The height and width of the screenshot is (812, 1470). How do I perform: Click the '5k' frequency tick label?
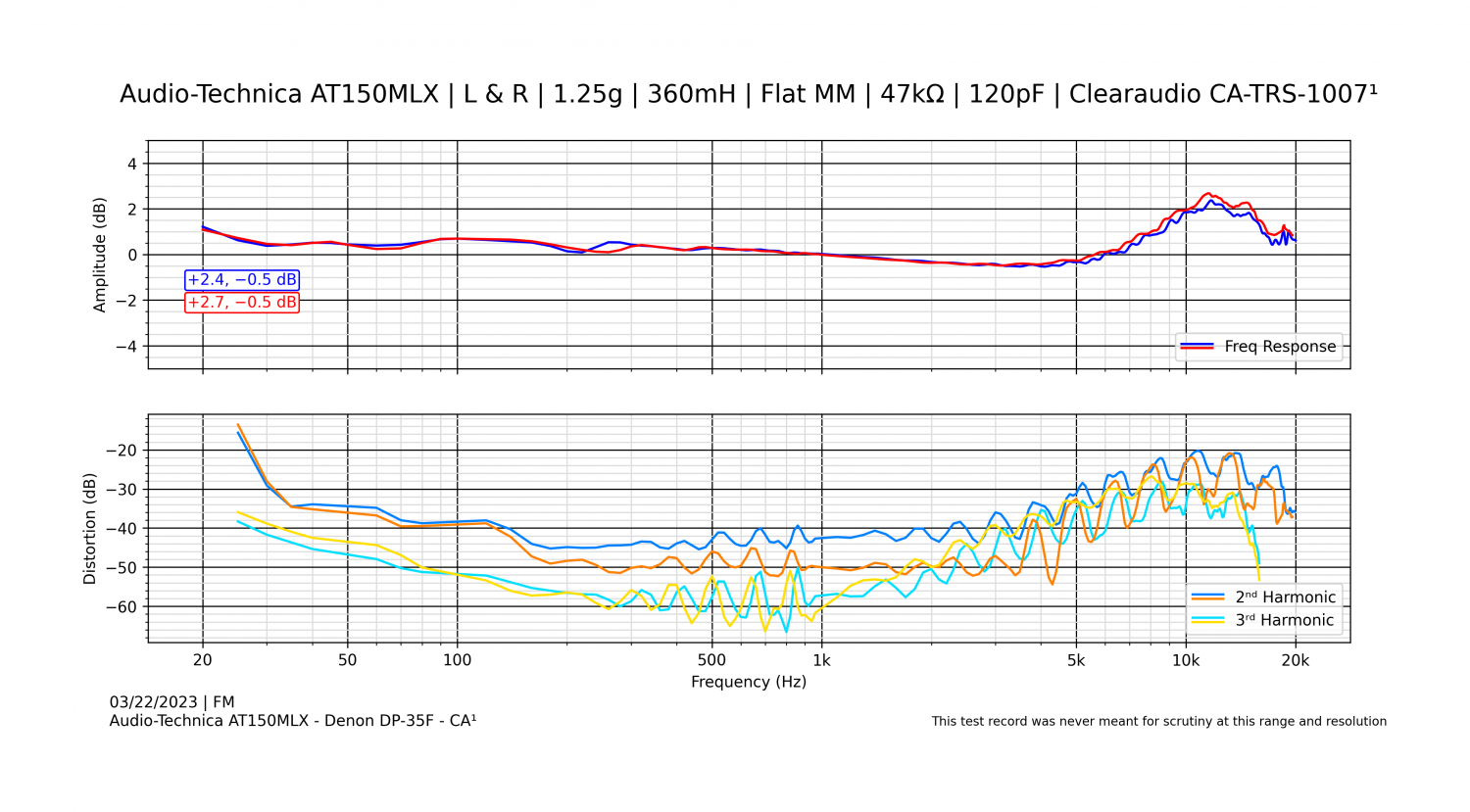point(1076,660)
